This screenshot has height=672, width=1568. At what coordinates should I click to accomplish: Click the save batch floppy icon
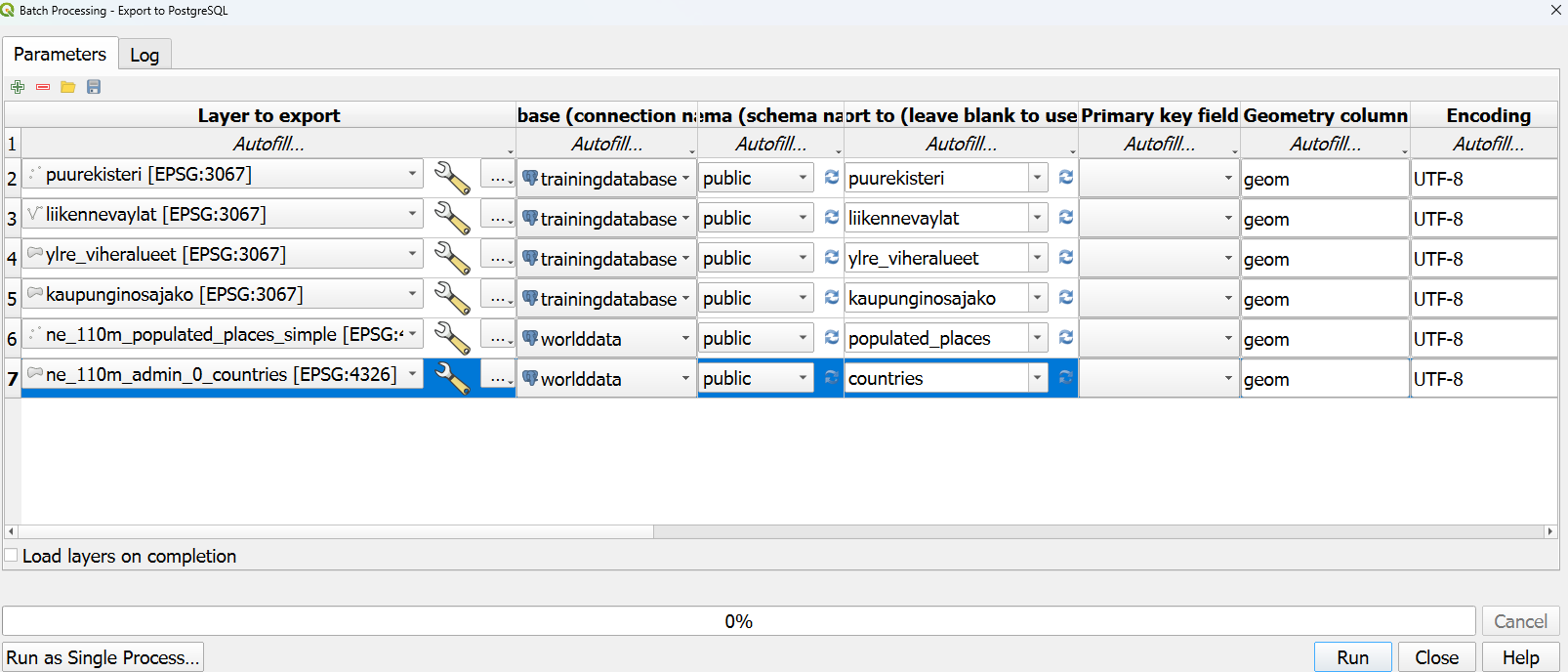coord(94,87)
